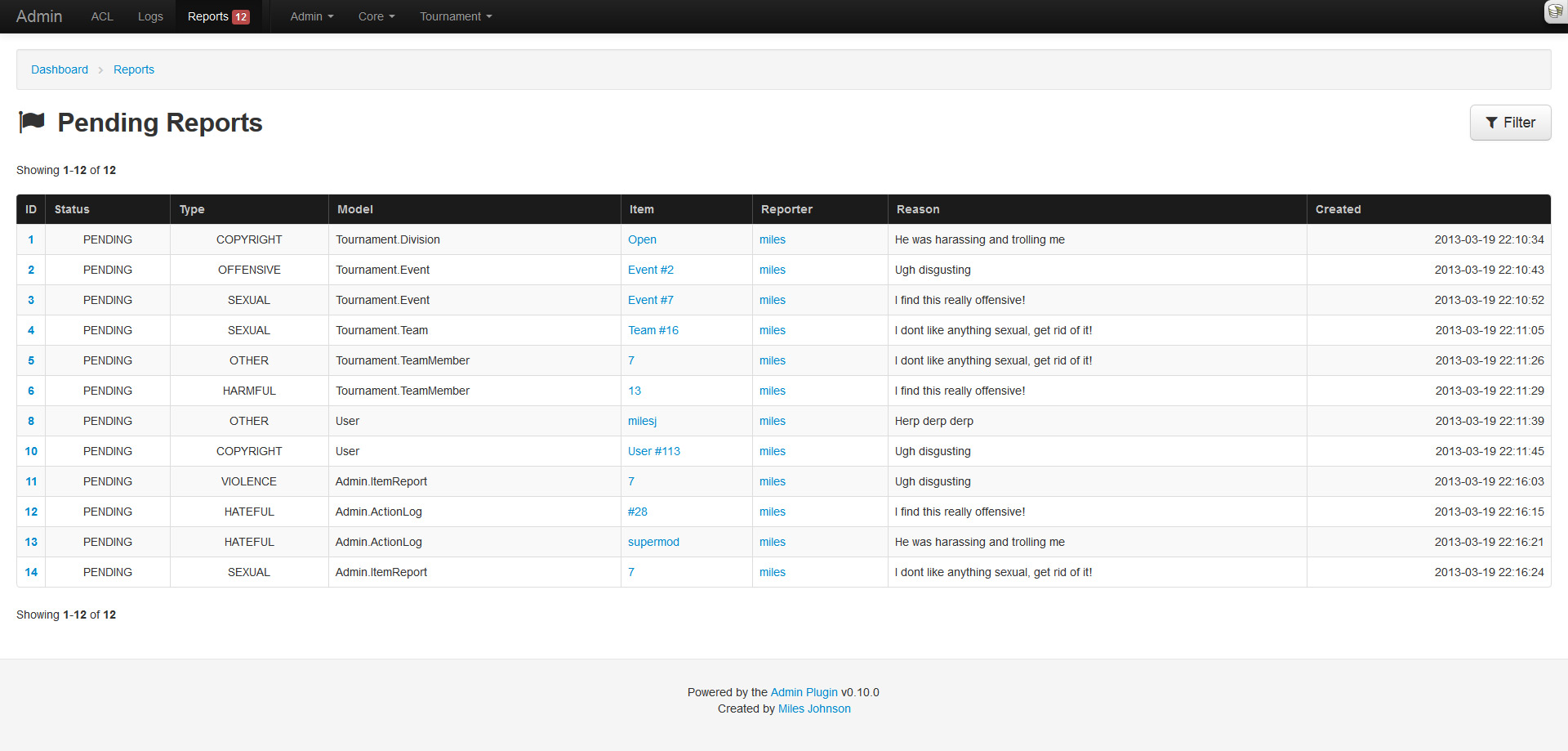Navigate to Dashboard breadcrumb
Screen dimensions: 1568x751
pyautogui.click(x=60, y=69)
